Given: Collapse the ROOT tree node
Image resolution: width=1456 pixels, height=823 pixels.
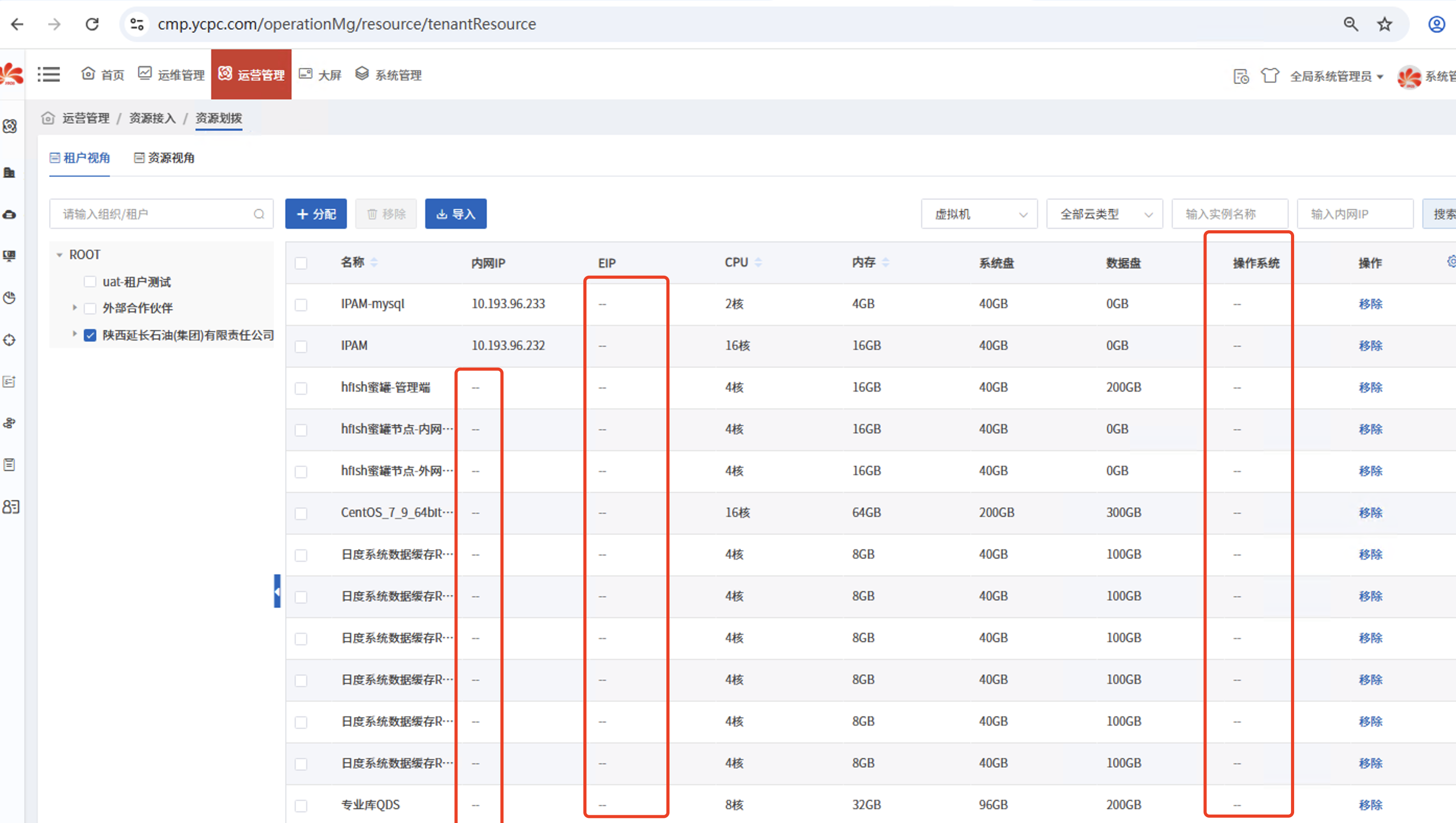Looking at the screenshot, I should point(60,255).
